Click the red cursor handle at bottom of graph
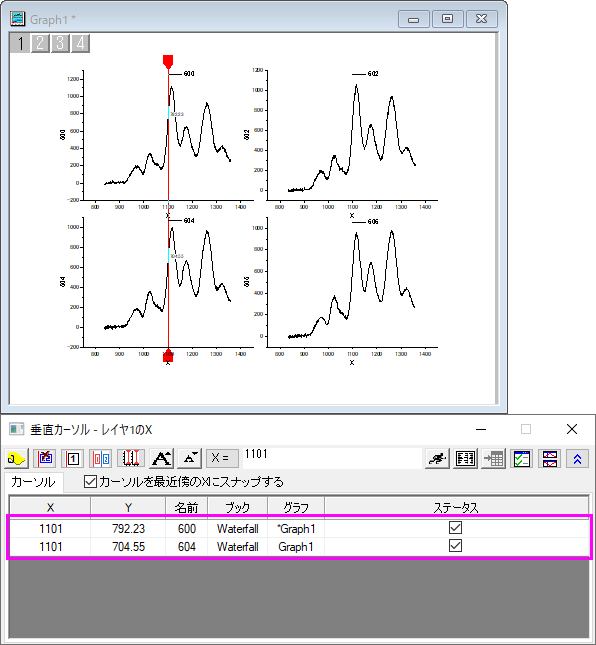This screenshot has height=645, width=596. tap(168, 355)
